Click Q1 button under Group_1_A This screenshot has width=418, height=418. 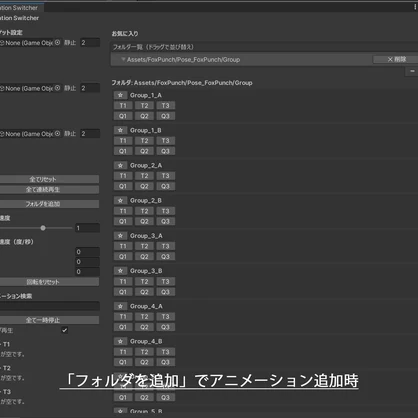[x=123, y=116]
